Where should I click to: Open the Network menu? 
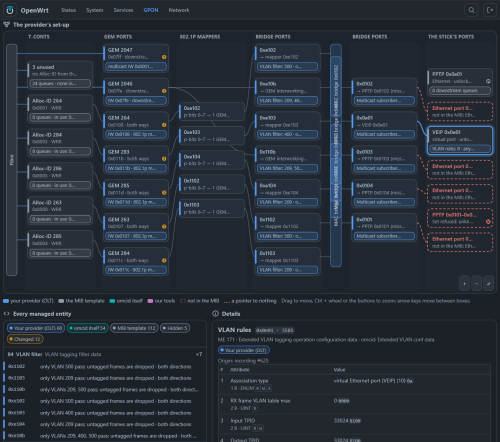(x=179, y=10)
